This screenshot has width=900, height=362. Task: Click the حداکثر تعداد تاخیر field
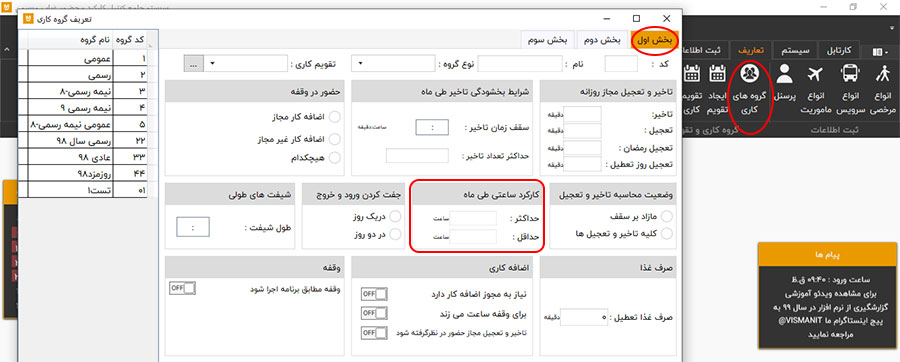[x=417, y=155]
